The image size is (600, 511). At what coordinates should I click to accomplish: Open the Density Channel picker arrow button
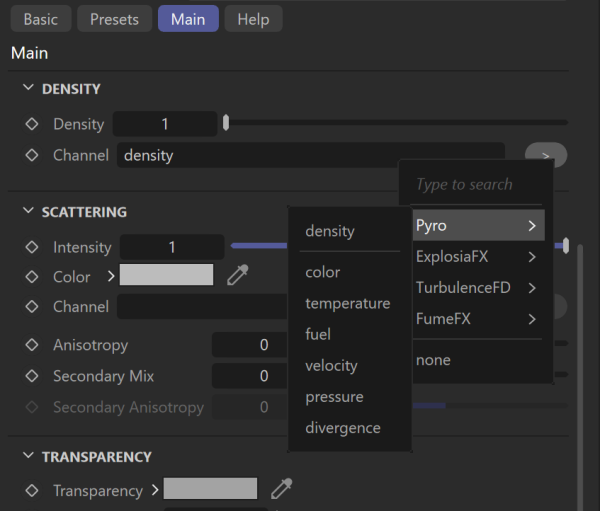point(546,155)
